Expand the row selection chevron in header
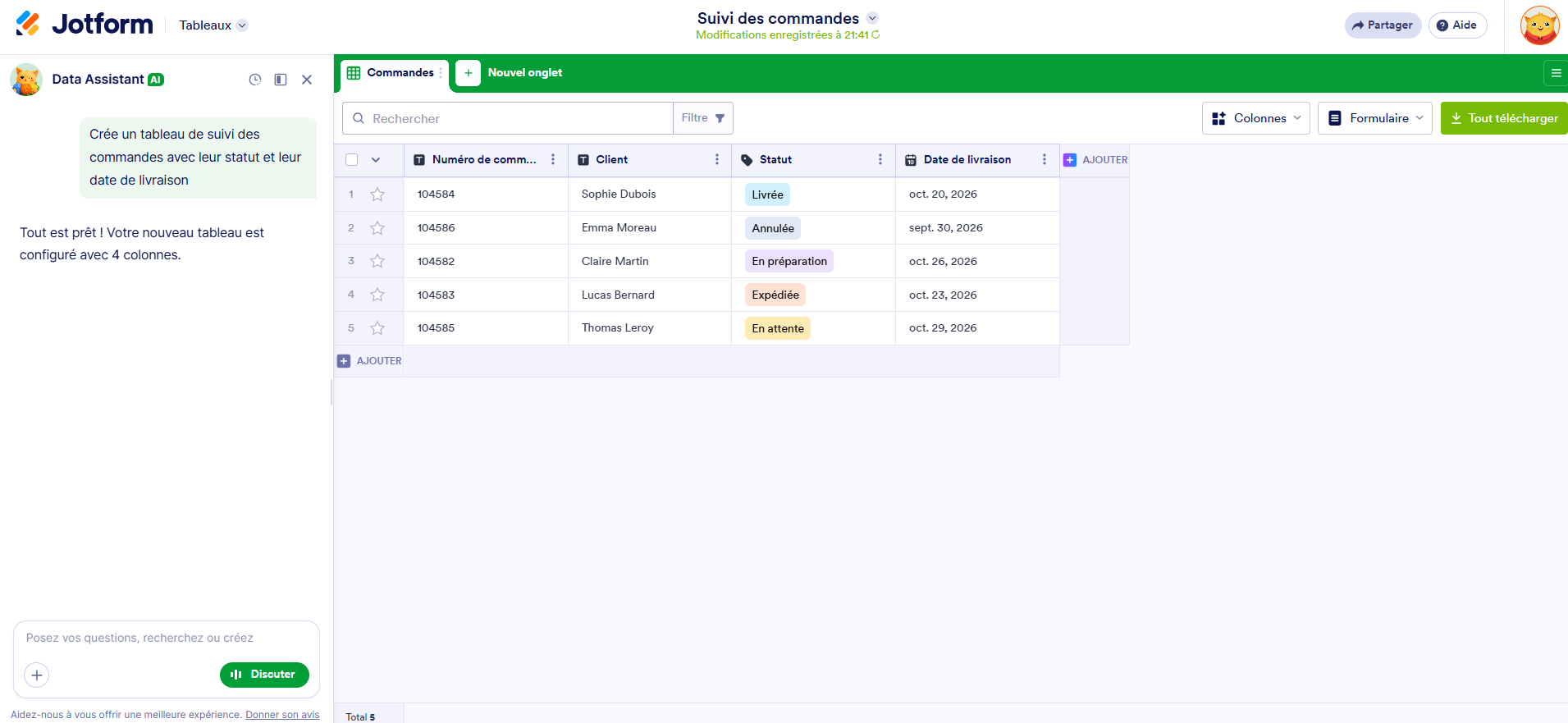 click(376, 160)
